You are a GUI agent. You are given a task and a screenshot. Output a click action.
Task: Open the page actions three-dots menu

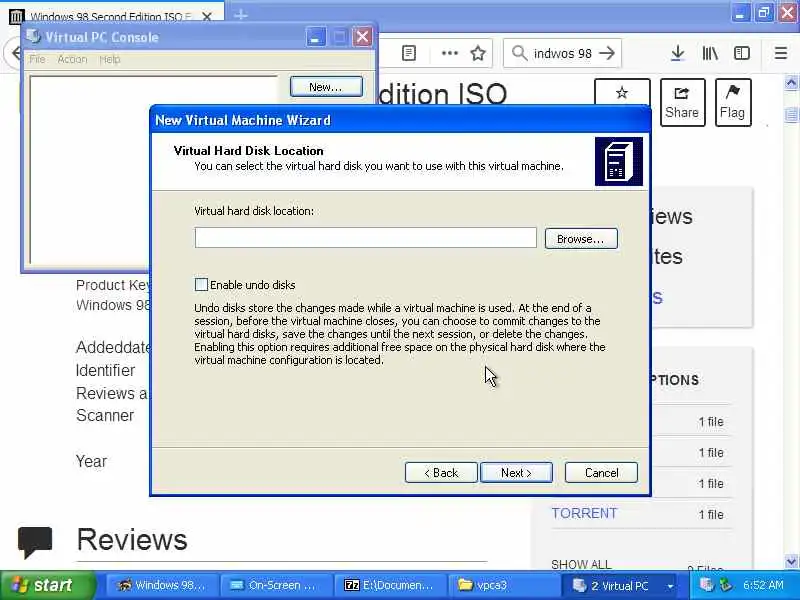tap(449, 53)
